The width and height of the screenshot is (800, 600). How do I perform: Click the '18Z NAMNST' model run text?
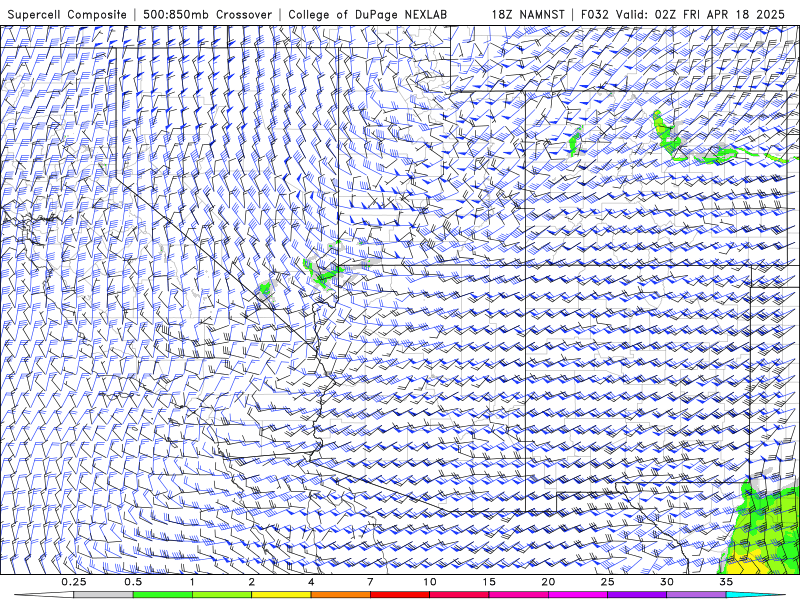pos(528,14)
